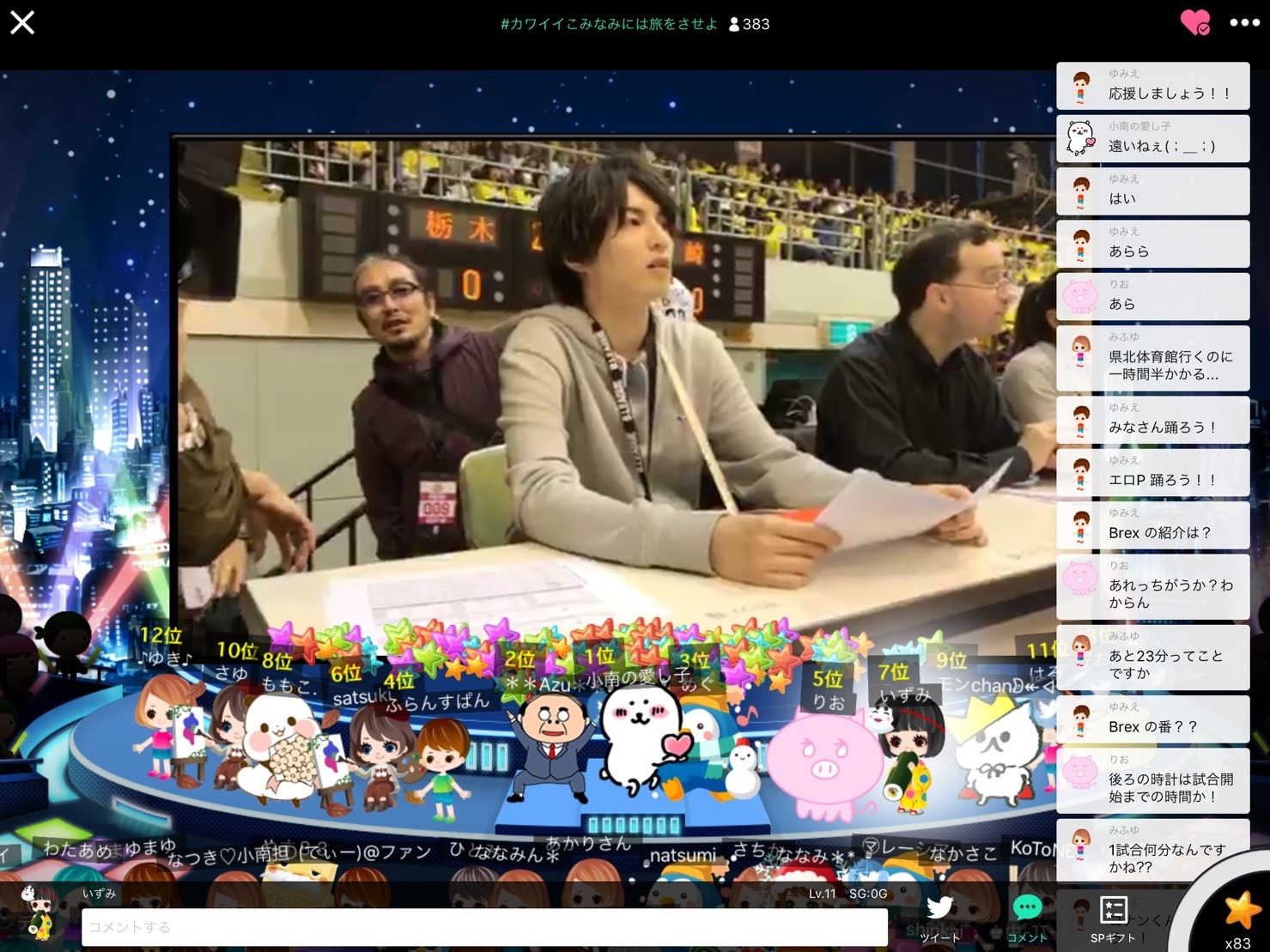Tap the audience name natsumi

[x=683, y=856]
